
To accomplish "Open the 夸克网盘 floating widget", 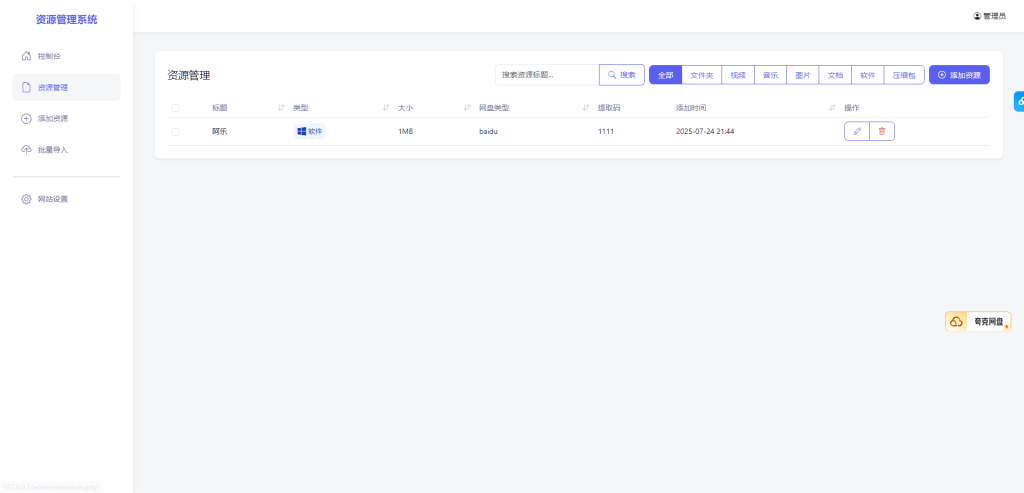I will click(978, 321).
